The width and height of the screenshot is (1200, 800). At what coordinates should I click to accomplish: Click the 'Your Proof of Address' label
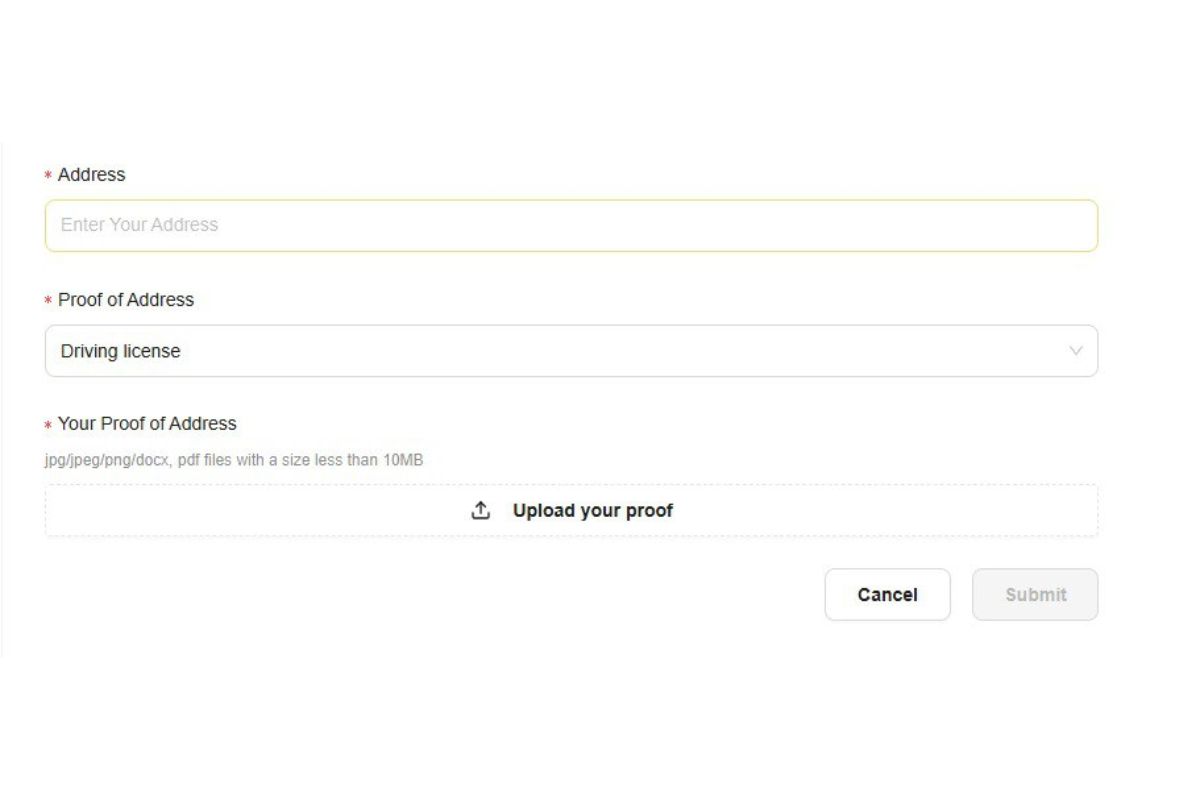click(147, 424)
